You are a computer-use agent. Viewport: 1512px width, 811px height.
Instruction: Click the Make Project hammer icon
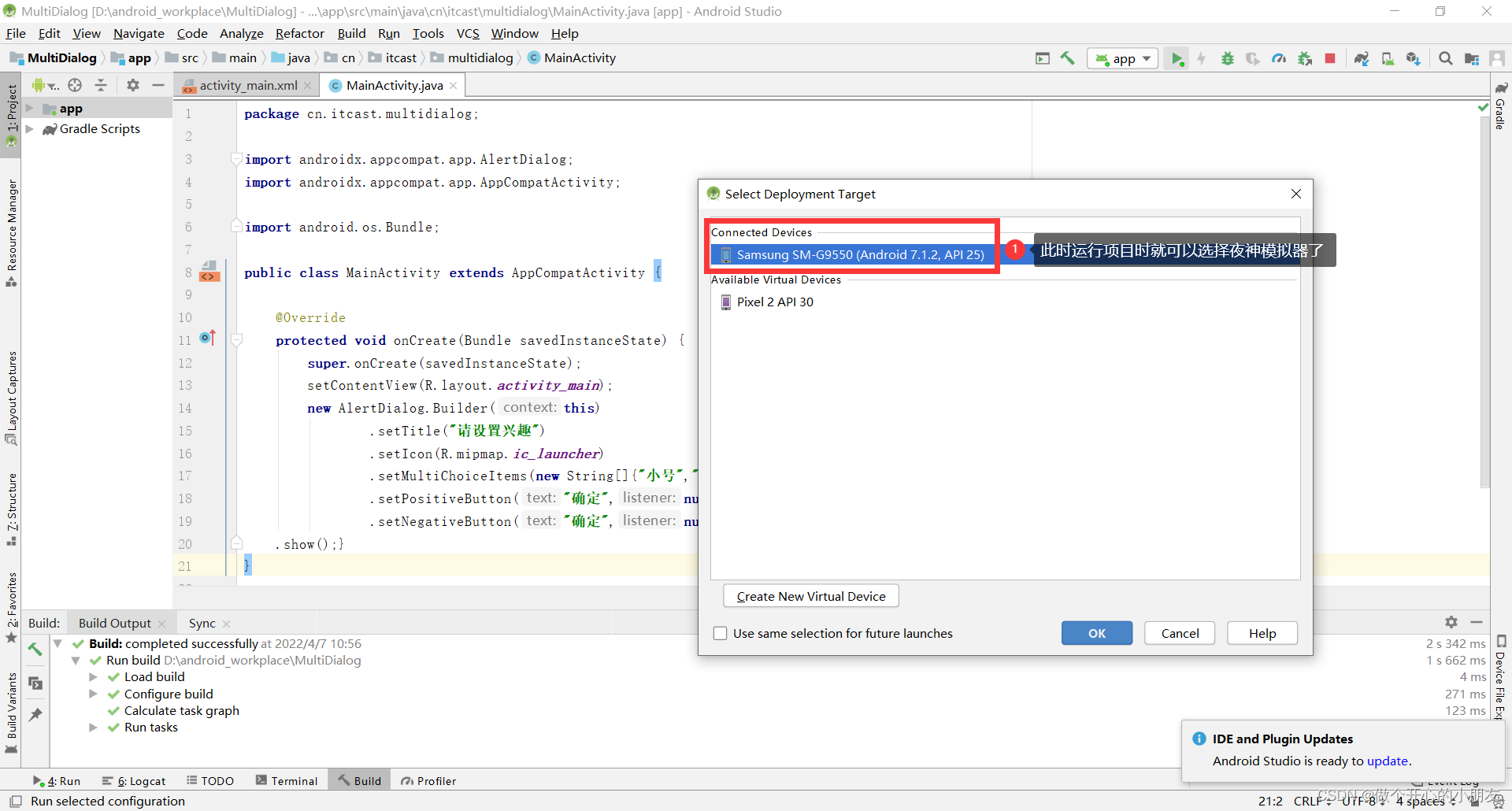pos(1068,58)
